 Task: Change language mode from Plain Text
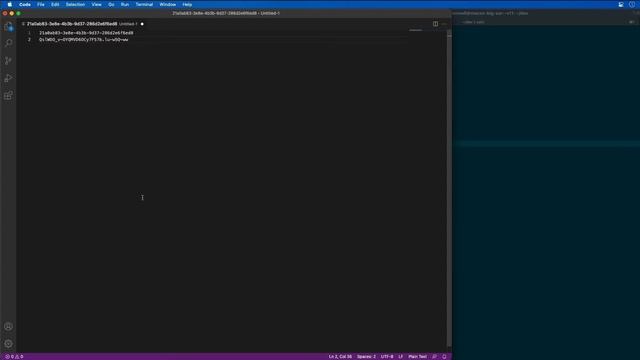(x=417, y=357)
